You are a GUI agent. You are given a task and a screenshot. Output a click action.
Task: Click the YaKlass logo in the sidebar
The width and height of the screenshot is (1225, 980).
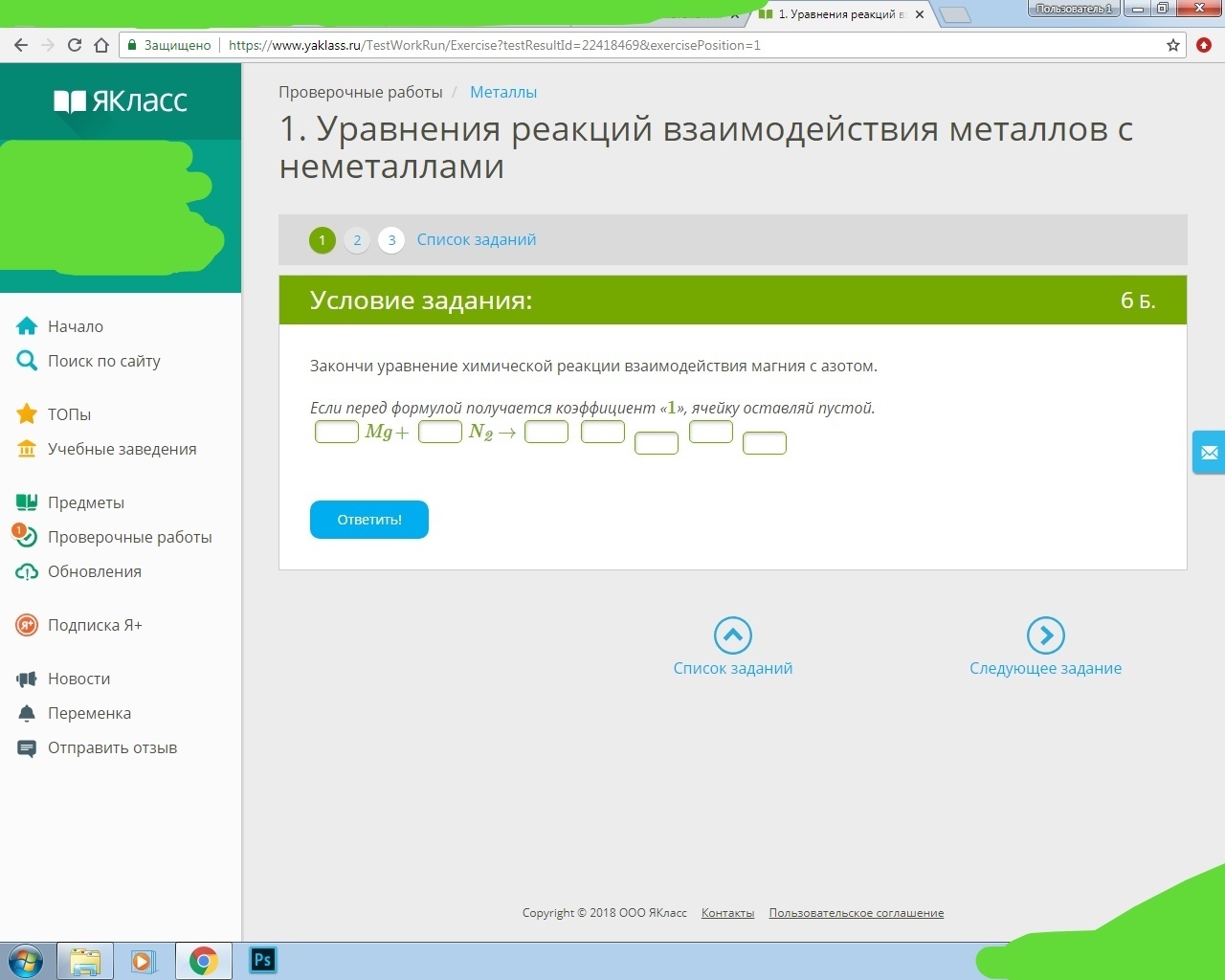pos(121,100)
